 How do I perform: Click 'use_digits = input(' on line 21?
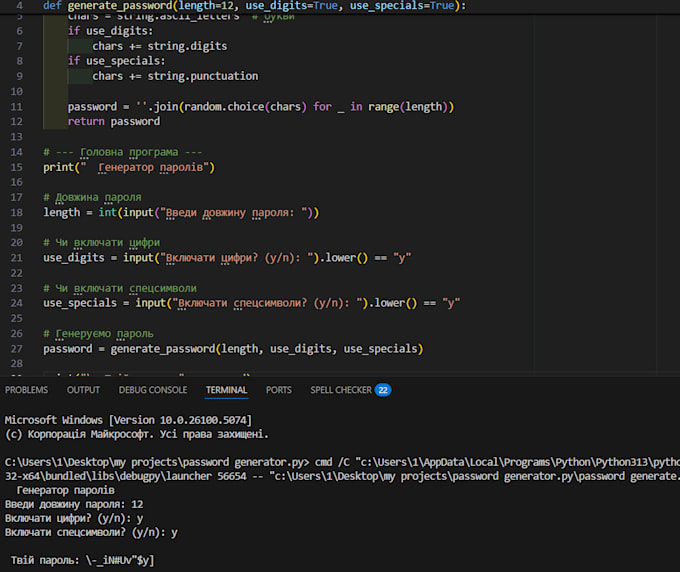(101, 258)
